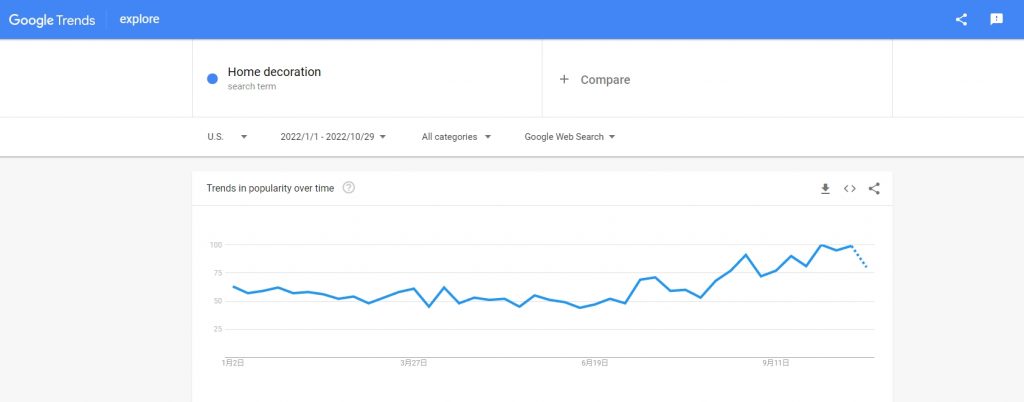Expand the Google Web Search dropdown
Viewport: 1024px width, 402px height.
tap(569, 137)
